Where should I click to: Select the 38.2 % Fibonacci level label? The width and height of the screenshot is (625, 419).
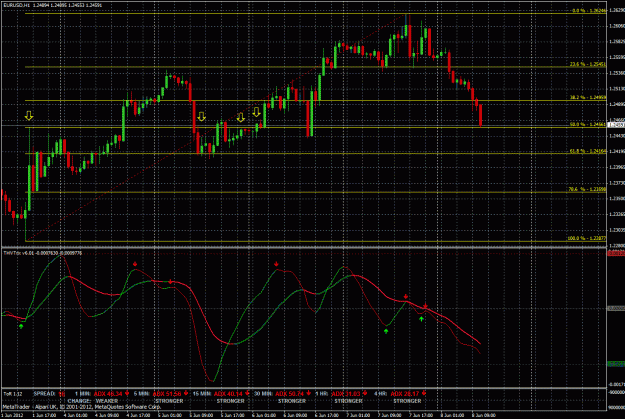coord(588,97)
